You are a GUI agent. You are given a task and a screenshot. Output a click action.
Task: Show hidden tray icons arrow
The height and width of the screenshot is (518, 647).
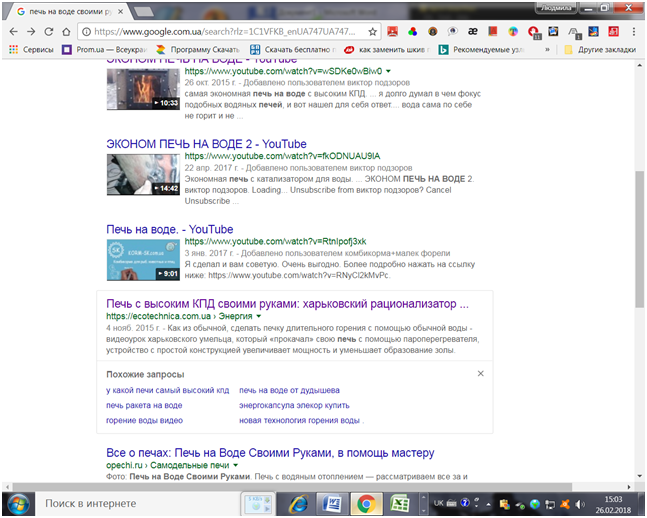click(489, 504)
